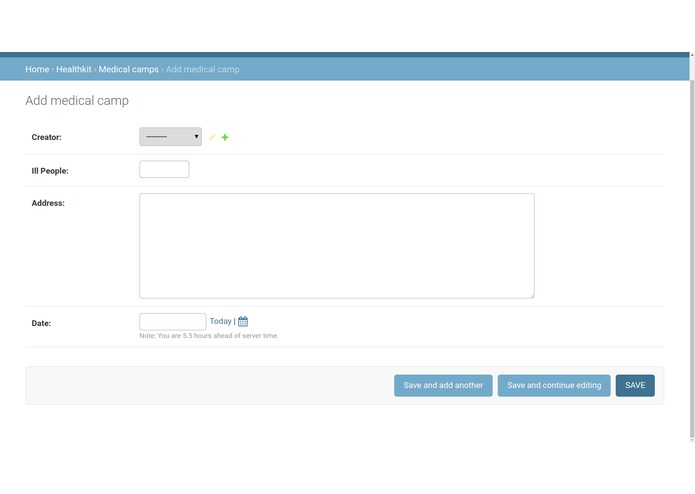Click the 'Add medical camp' page heading
The height and width of the screenshot is (494, 695).
click(x=77, y=101)
